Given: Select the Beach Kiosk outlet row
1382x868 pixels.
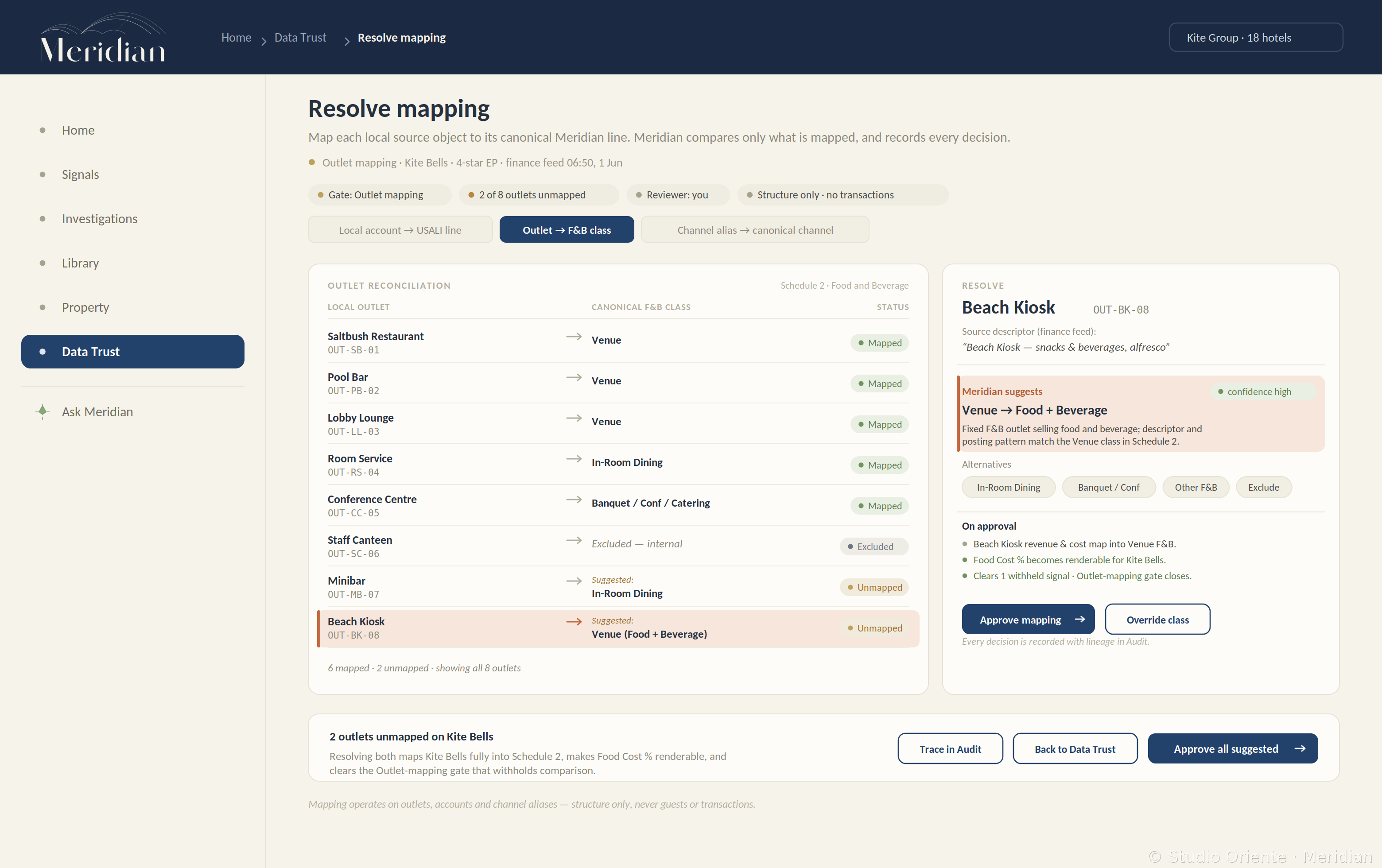Looking at the screenshot, I should tap(618, 628).
